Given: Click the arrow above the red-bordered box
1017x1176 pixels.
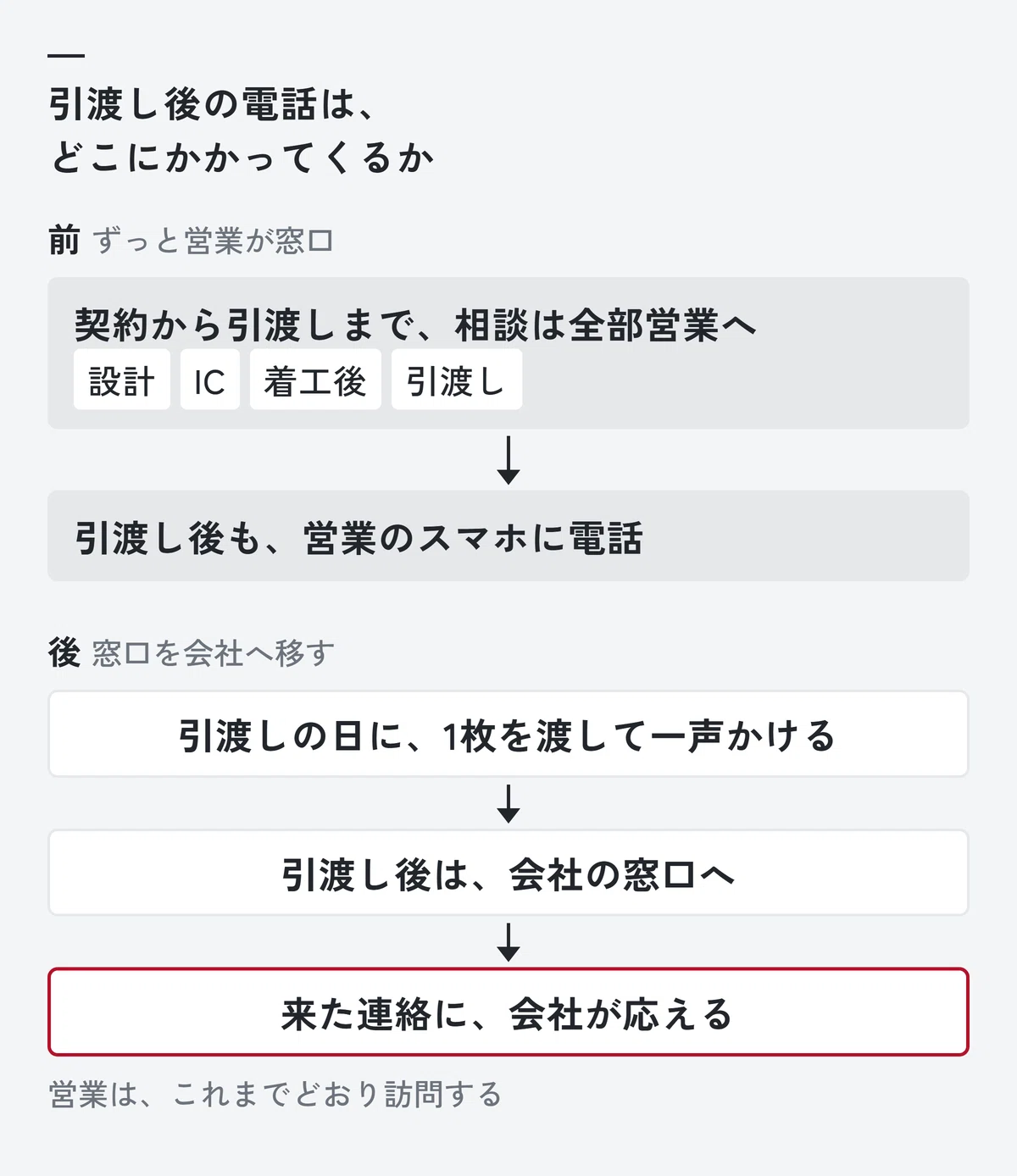Looking at the screenshot, I should (508, 942).
